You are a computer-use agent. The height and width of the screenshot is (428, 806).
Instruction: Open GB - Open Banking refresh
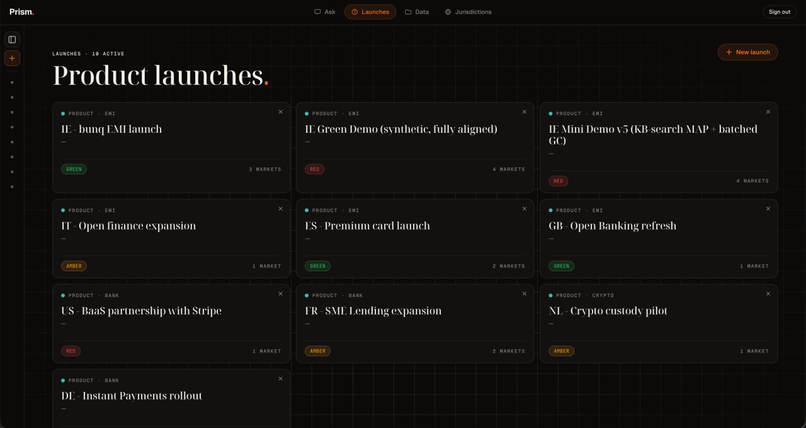(612, 226)
